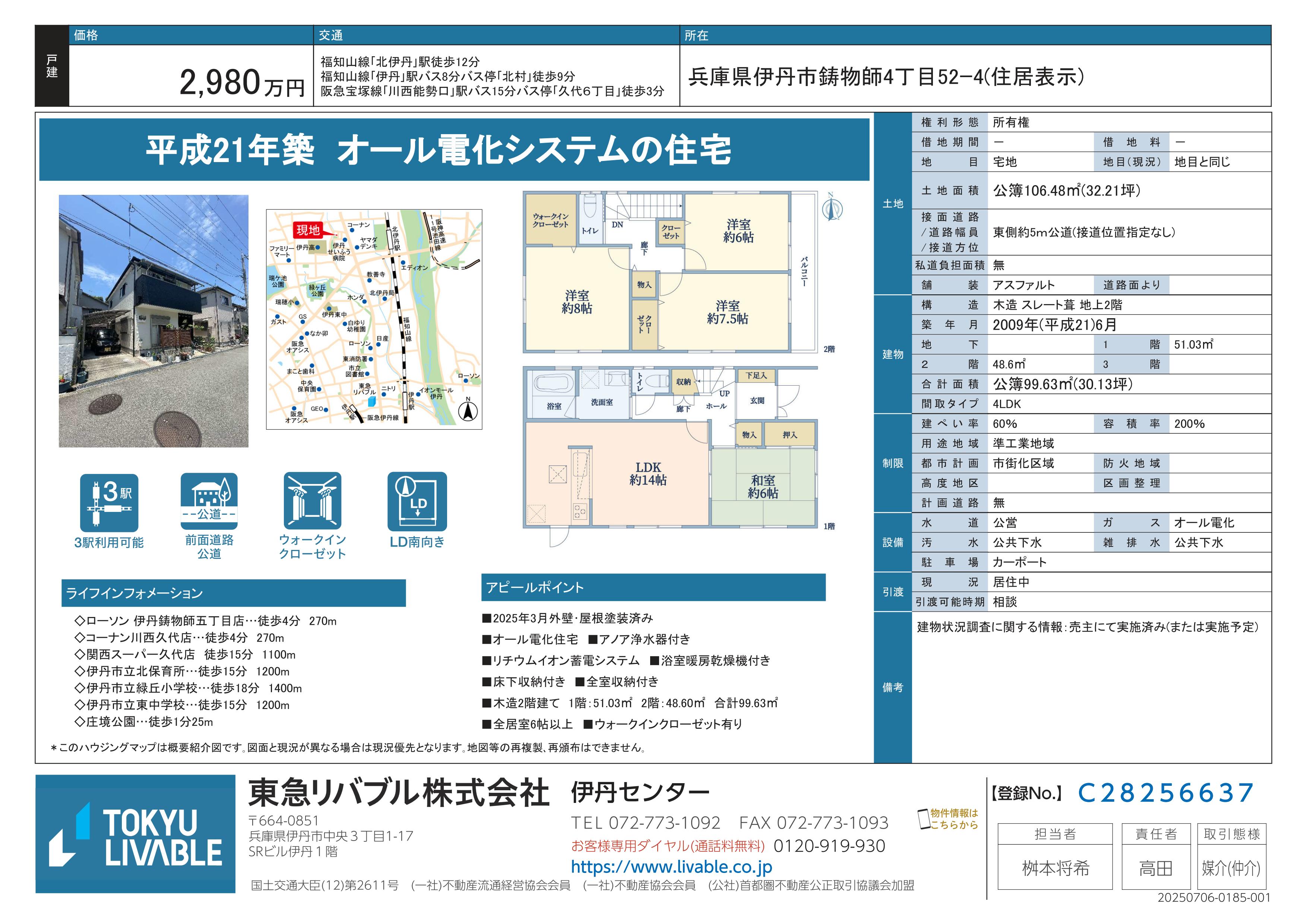
Task: Click the ウォークインクローゼット closet icon
Action: coord(313,501)
